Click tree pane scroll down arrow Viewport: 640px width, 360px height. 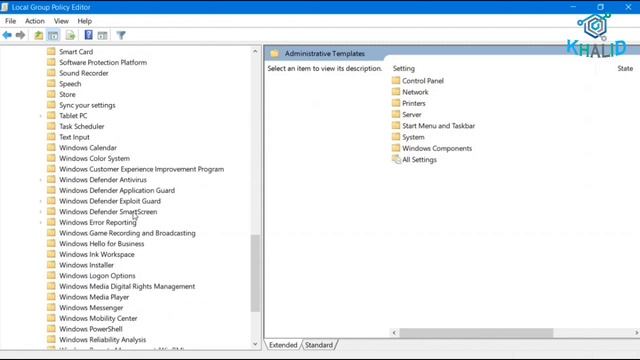[255, 344]
